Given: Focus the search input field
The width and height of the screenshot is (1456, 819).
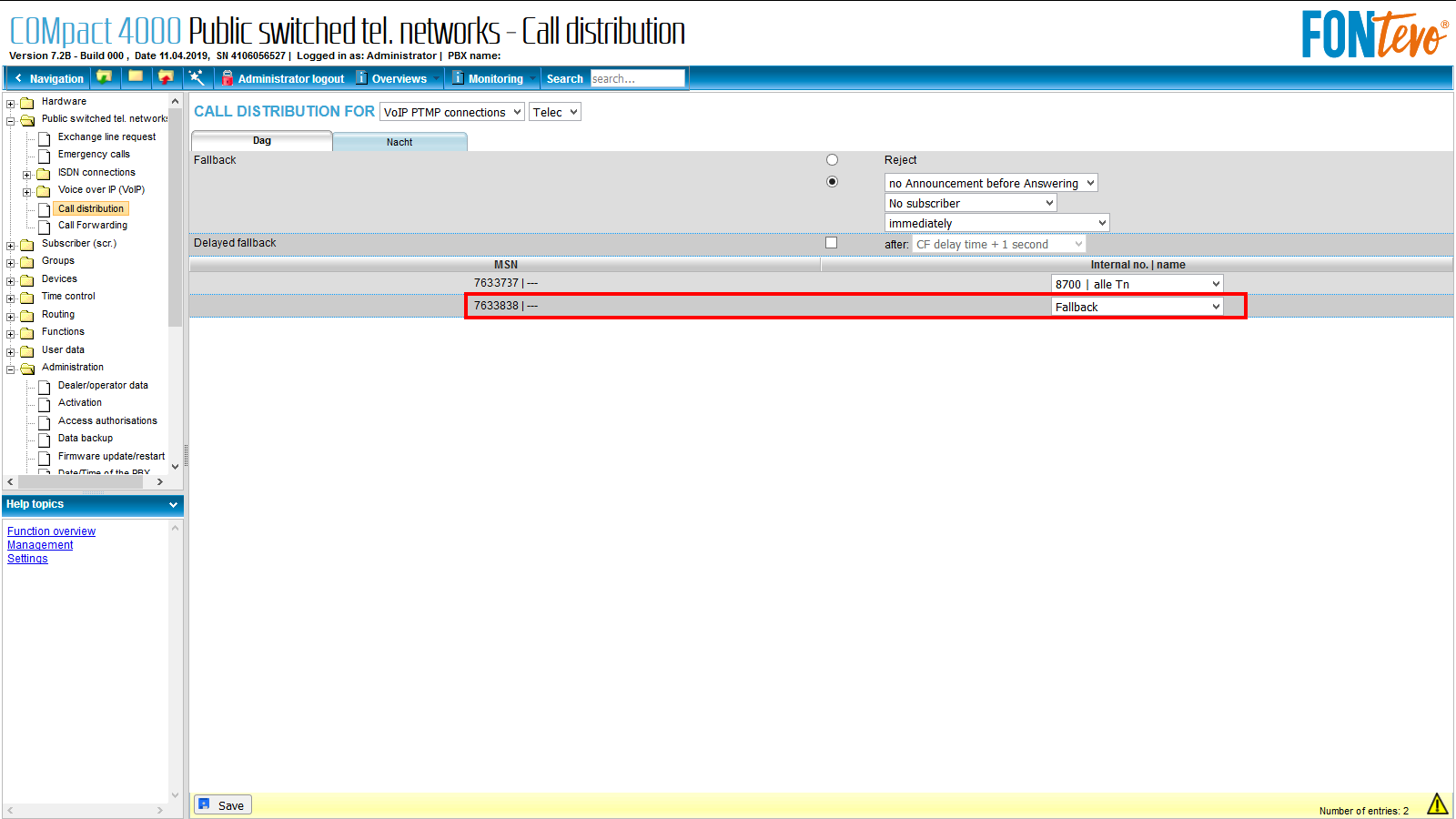Looking at the screenshot, I should coord(637,79).
